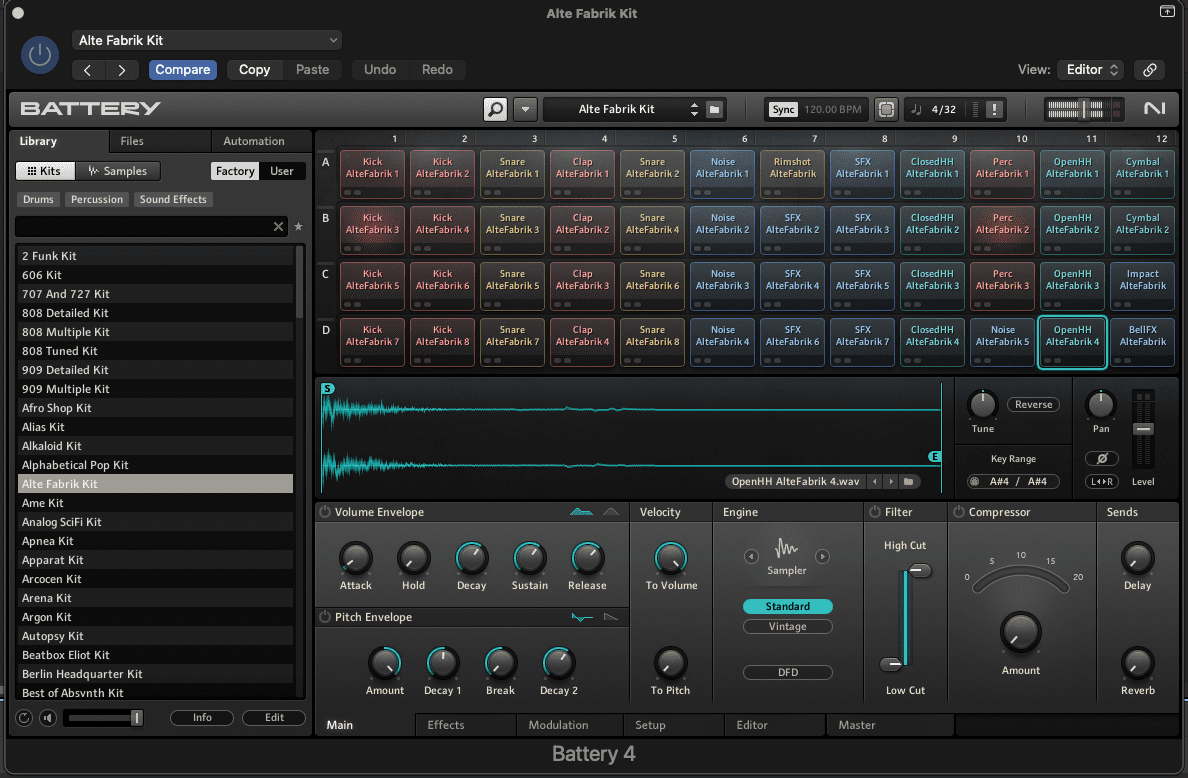Toggle the Reverse button
This screenshot has height=778, width=1188.
tap(1033, 405)
